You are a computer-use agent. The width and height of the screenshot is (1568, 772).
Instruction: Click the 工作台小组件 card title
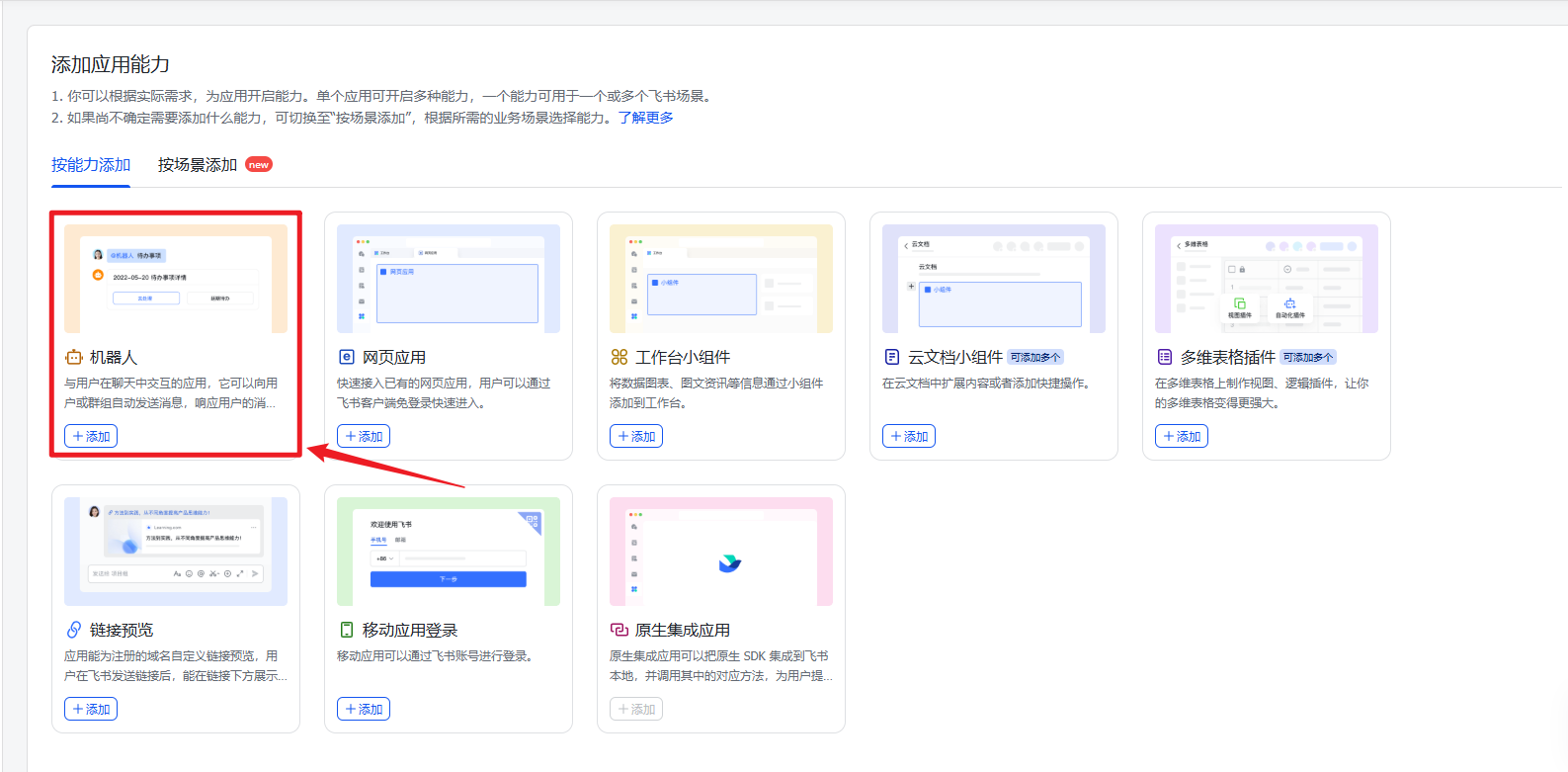coord(683,357)
